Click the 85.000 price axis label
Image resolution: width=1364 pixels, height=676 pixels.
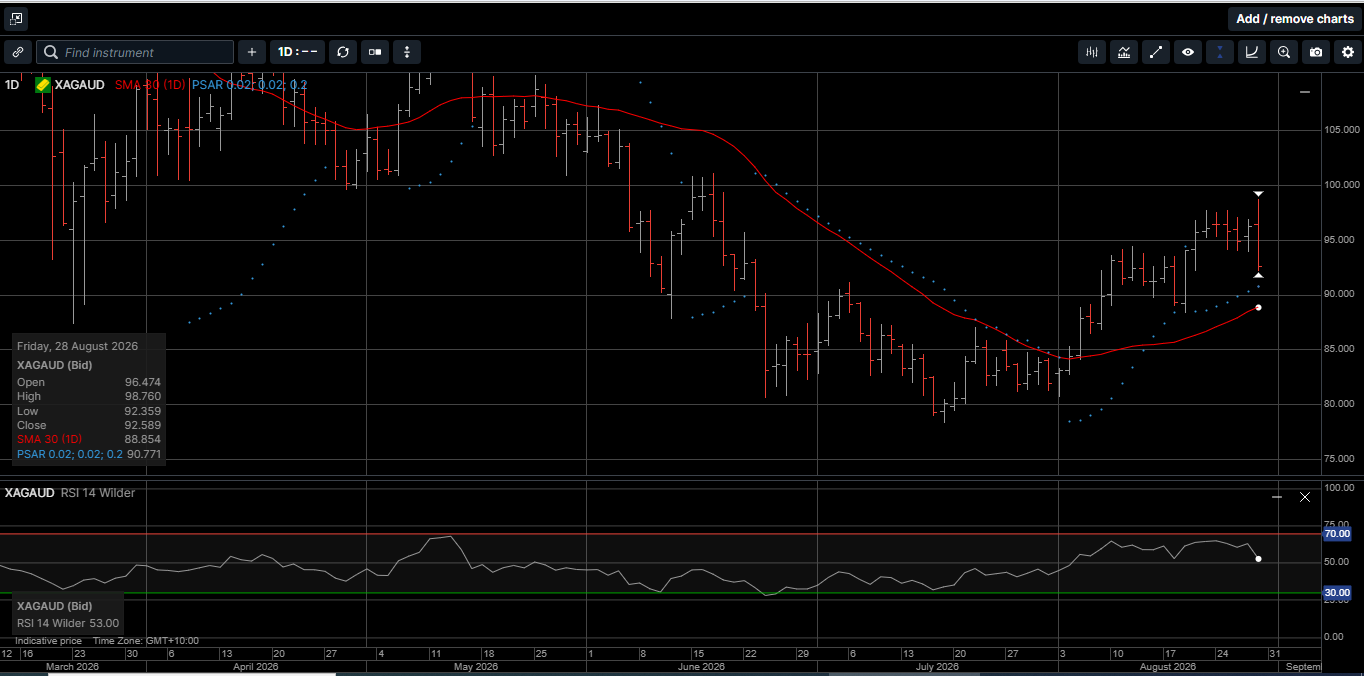tap(1341, 349)
